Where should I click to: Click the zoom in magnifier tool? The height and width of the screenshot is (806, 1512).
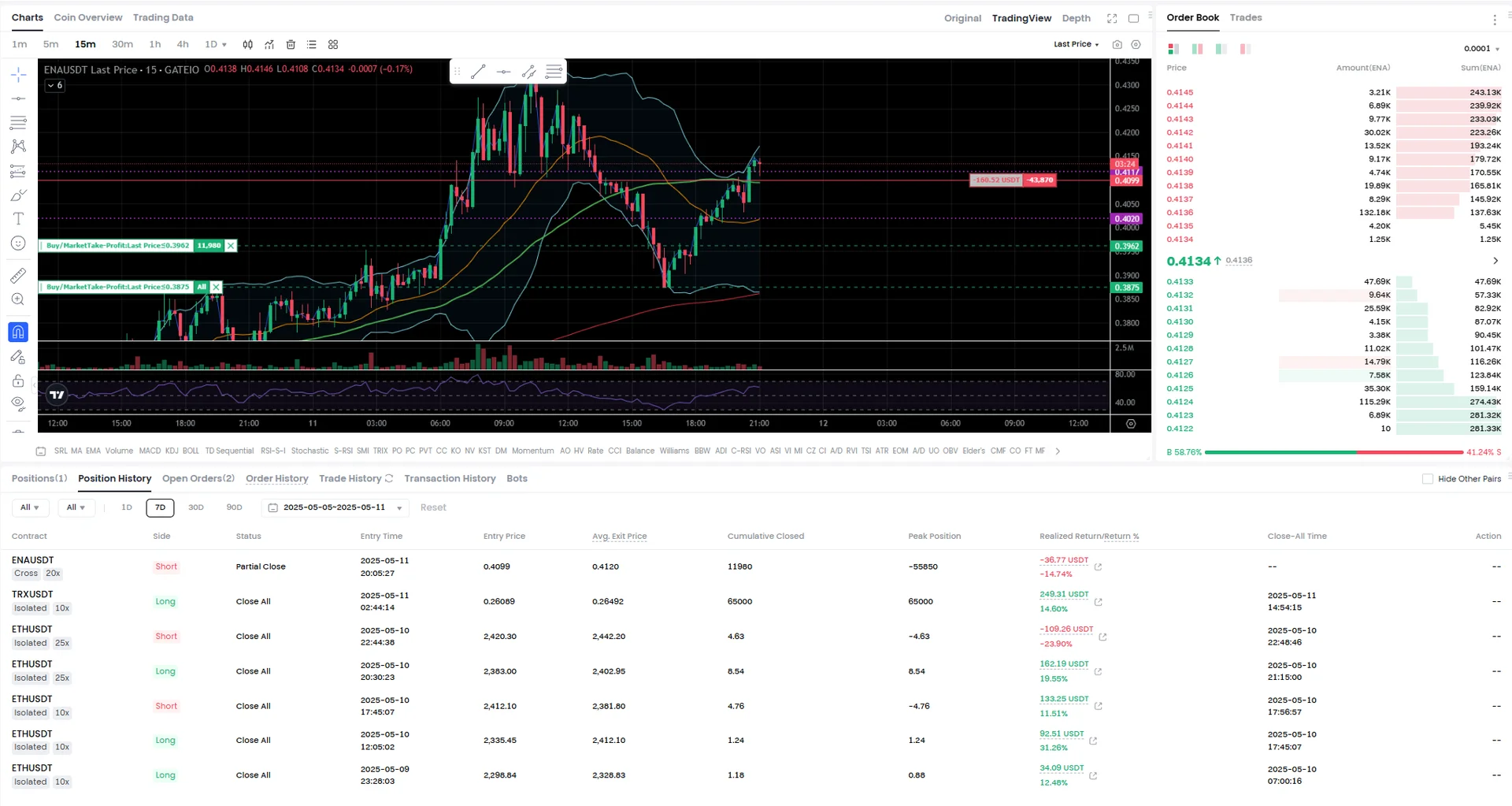pos(18,299)
